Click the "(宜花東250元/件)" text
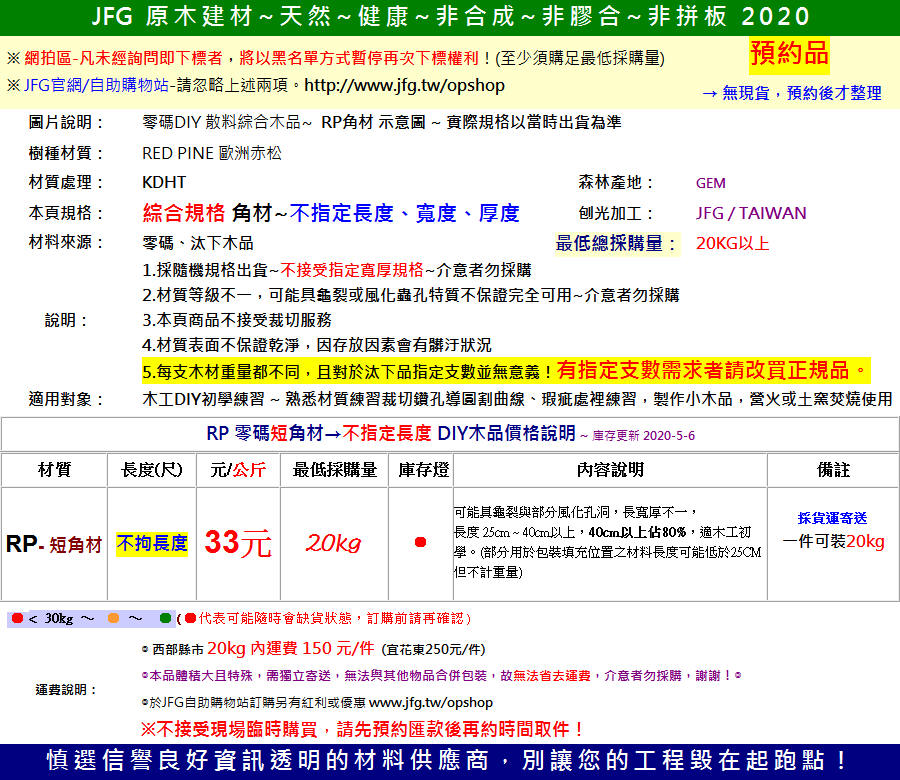 tap(433, 650)
